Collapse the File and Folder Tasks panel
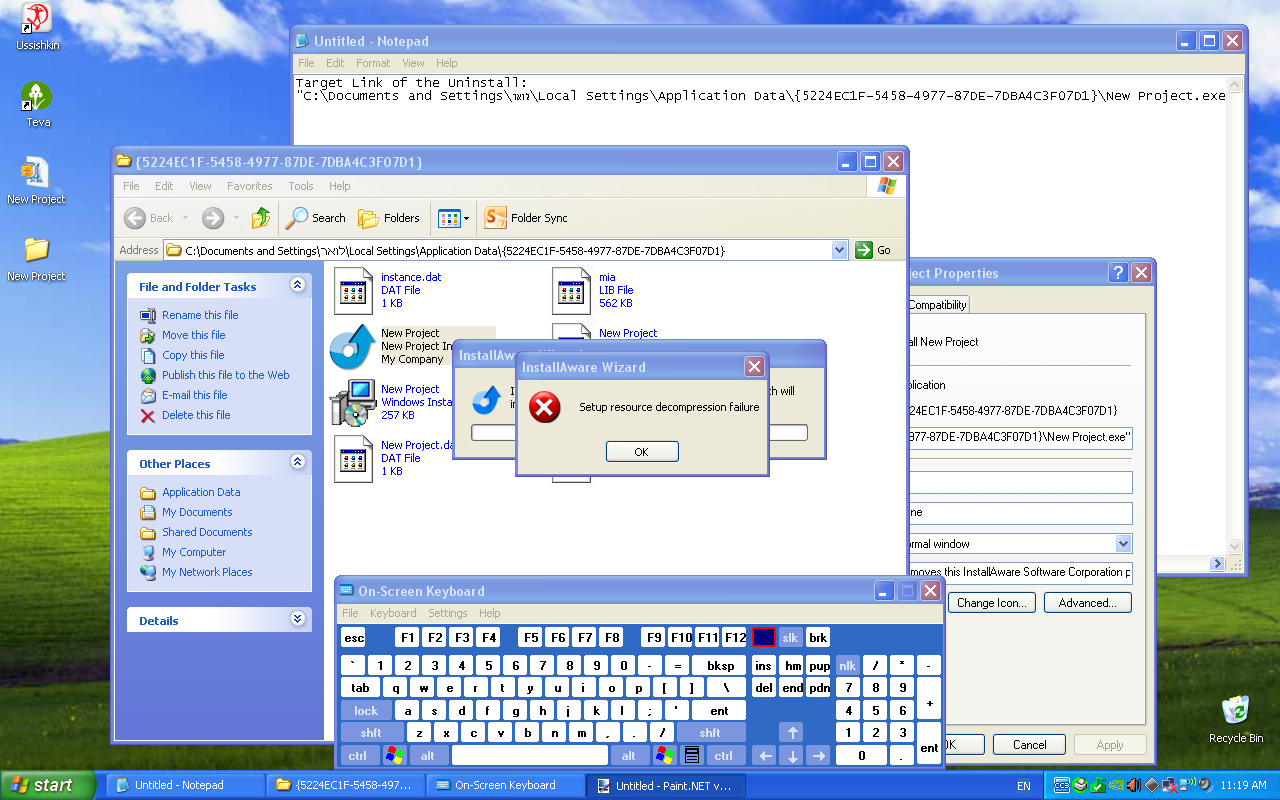1280x800 pixels. pos(297,286)
